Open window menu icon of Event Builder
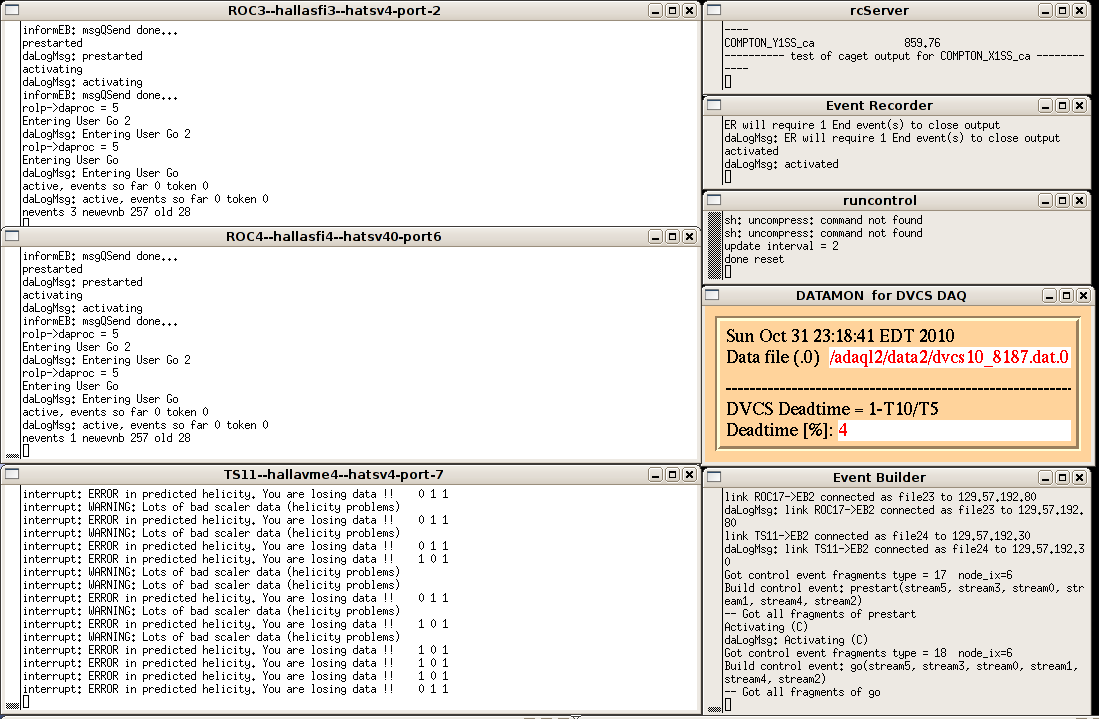This screenshot has height=719, width=1099. 714,477
